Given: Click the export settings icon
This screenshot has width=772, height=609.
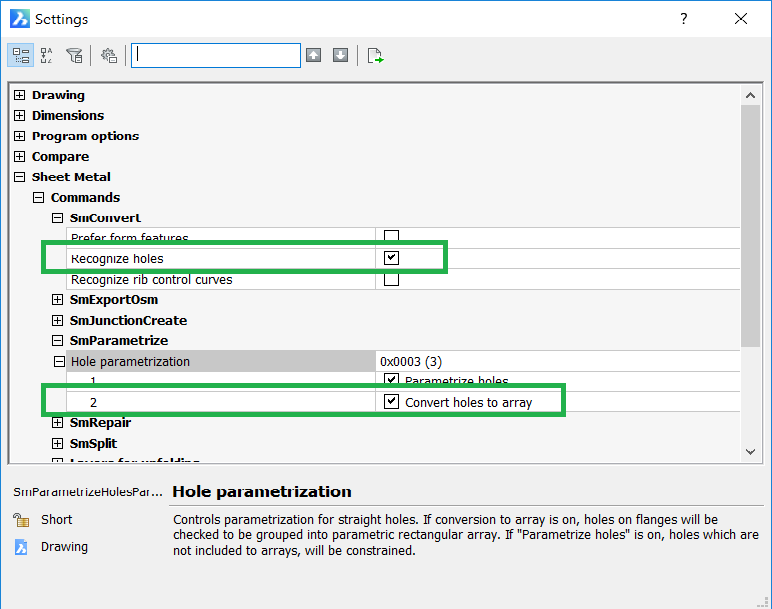Looking at the screenshot, I should pyautogui.click(x=375, y=55).
